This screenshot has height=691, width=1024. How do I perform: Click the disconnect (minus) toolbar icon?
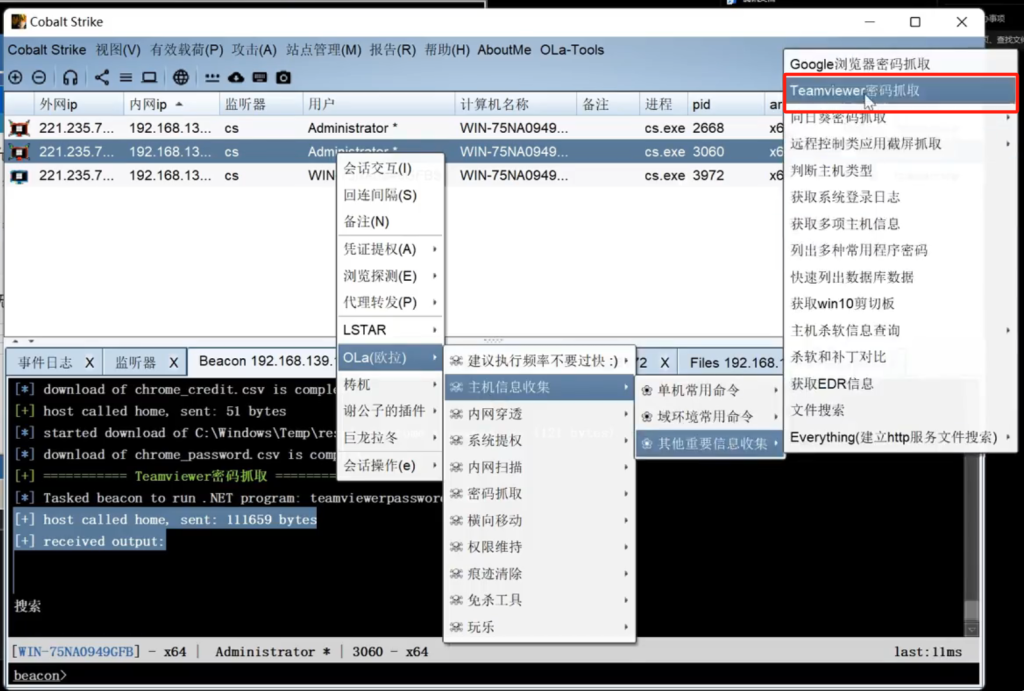click(39, 78)
